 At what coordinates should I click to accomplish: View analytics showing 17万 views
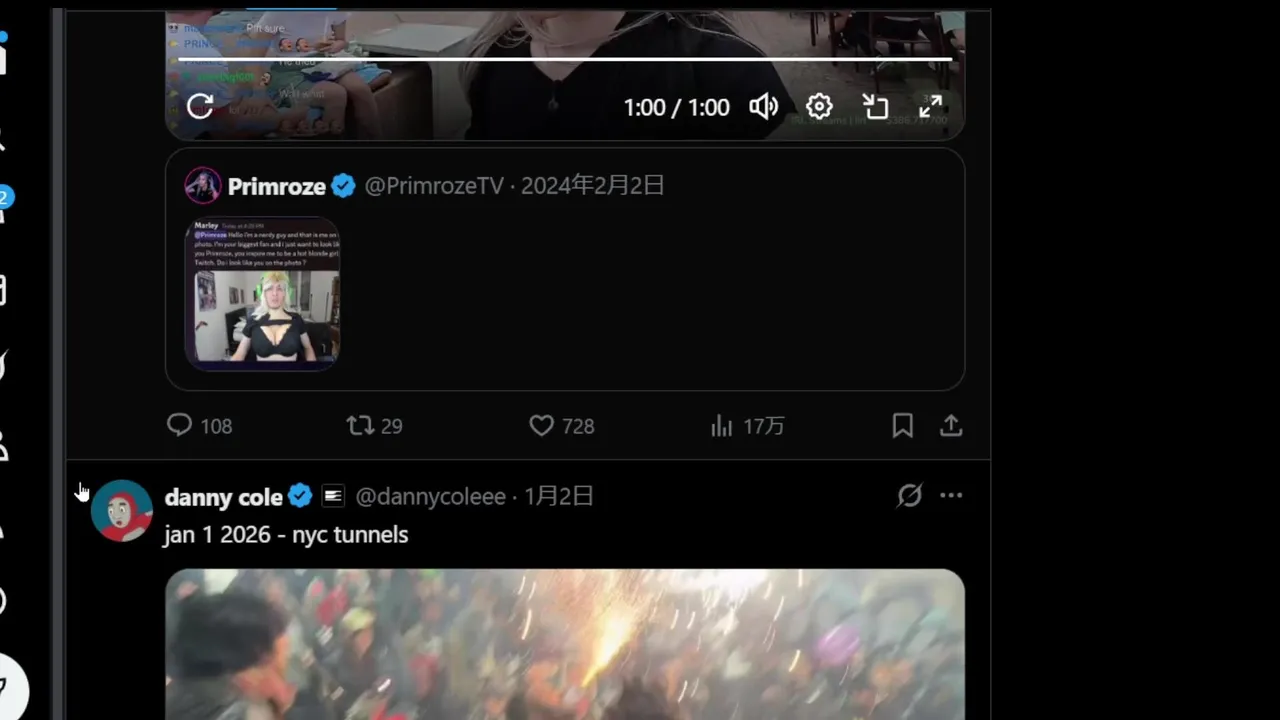[x=747, y=426]
